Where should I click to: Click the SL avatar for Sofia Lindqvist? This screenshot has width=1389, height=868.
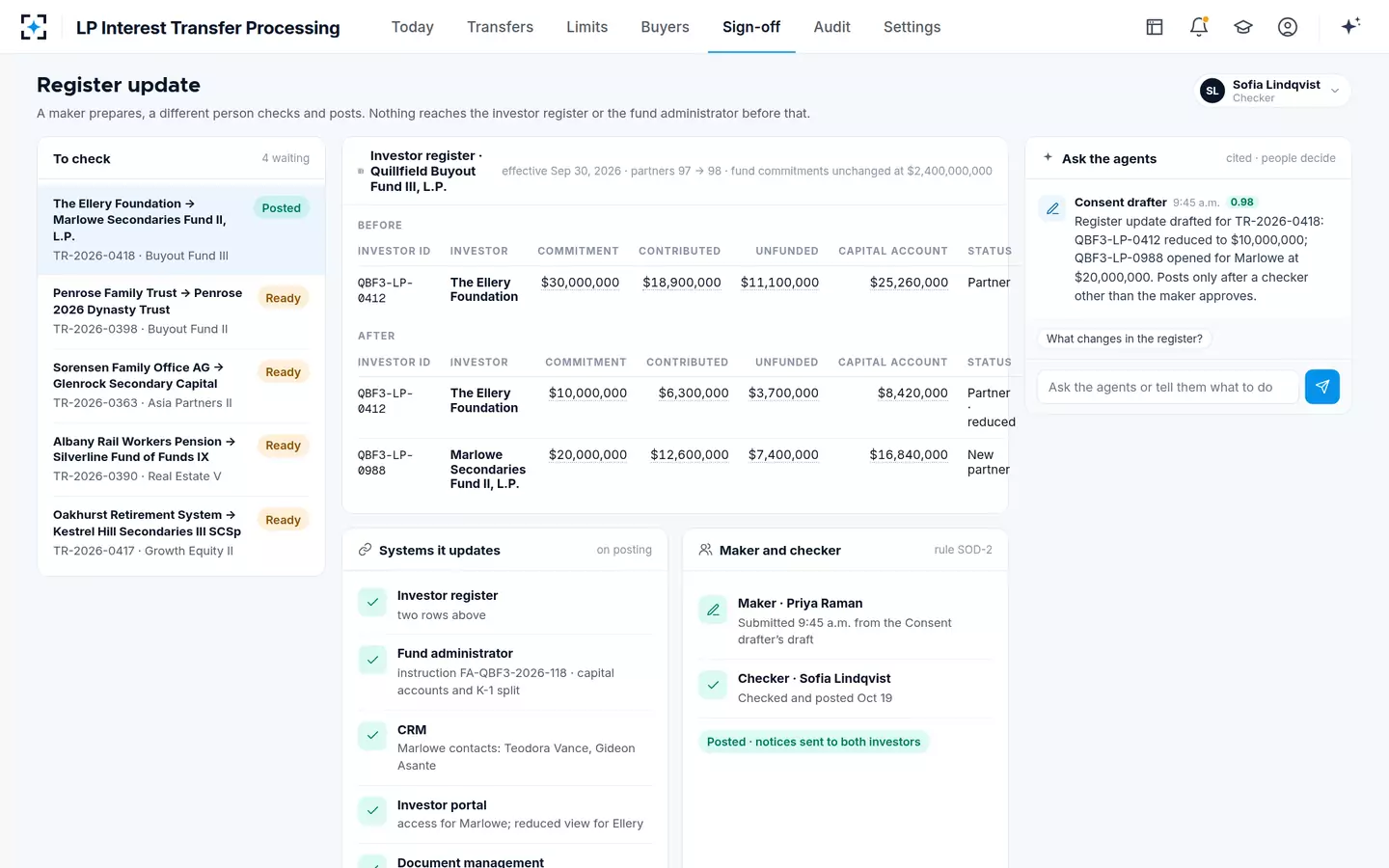point(1212,91)
